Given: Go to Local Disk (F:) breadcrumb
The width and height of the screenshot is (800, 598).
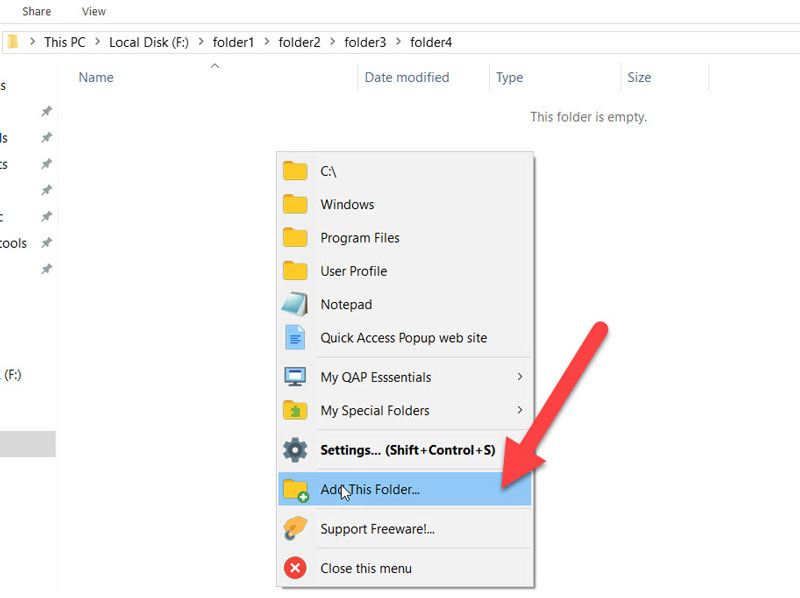Looking at the screenshot, I should point(148,42).
